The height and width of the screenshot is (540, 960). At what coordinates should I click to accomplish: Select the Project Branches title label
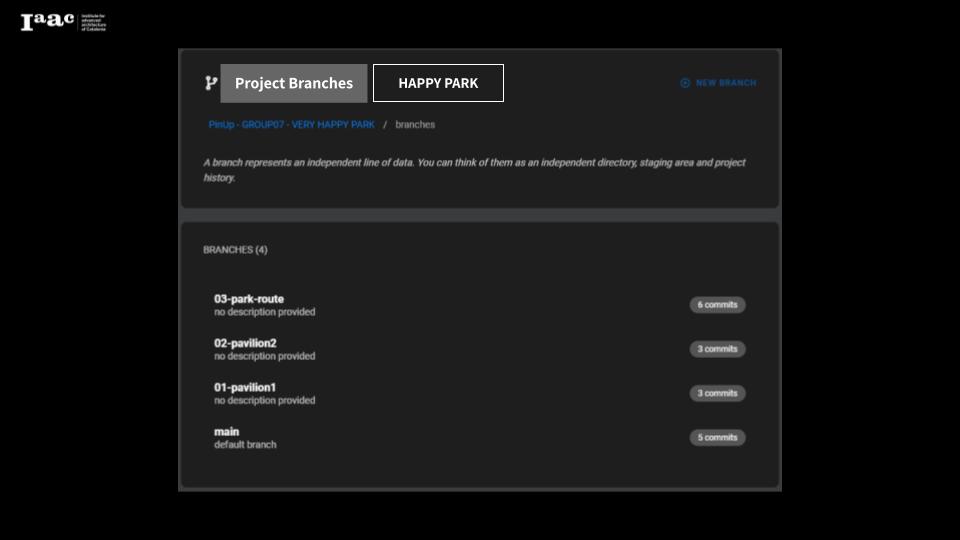click(x=294, y=83)
